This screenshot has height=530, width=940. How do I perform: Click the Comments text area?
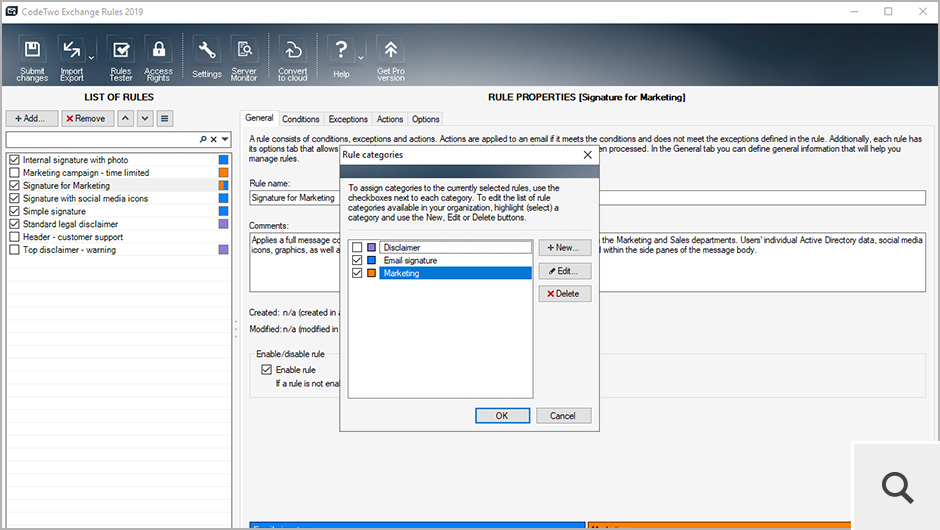[588, 262]
